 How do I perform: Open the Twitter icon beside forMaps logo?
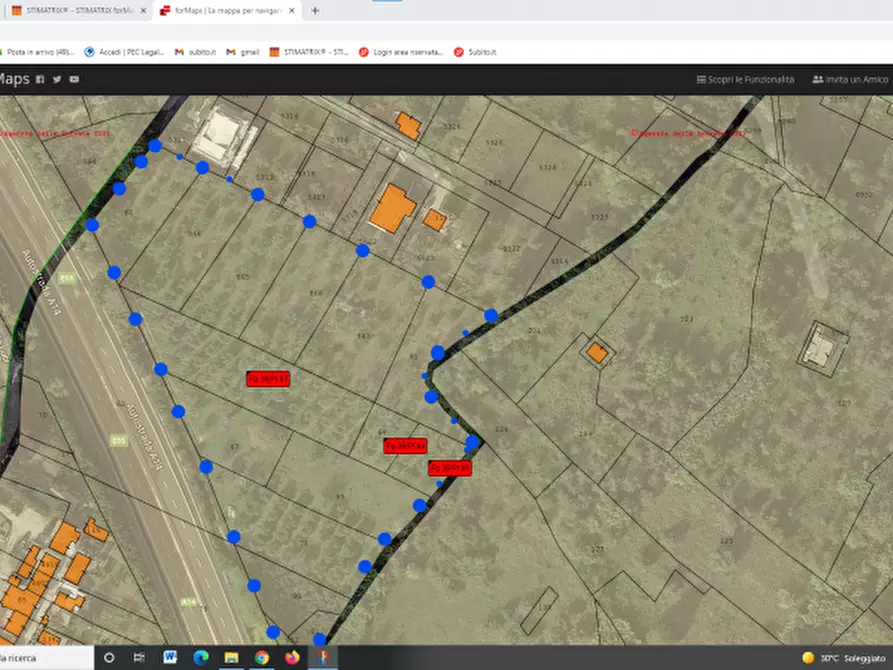57,79
